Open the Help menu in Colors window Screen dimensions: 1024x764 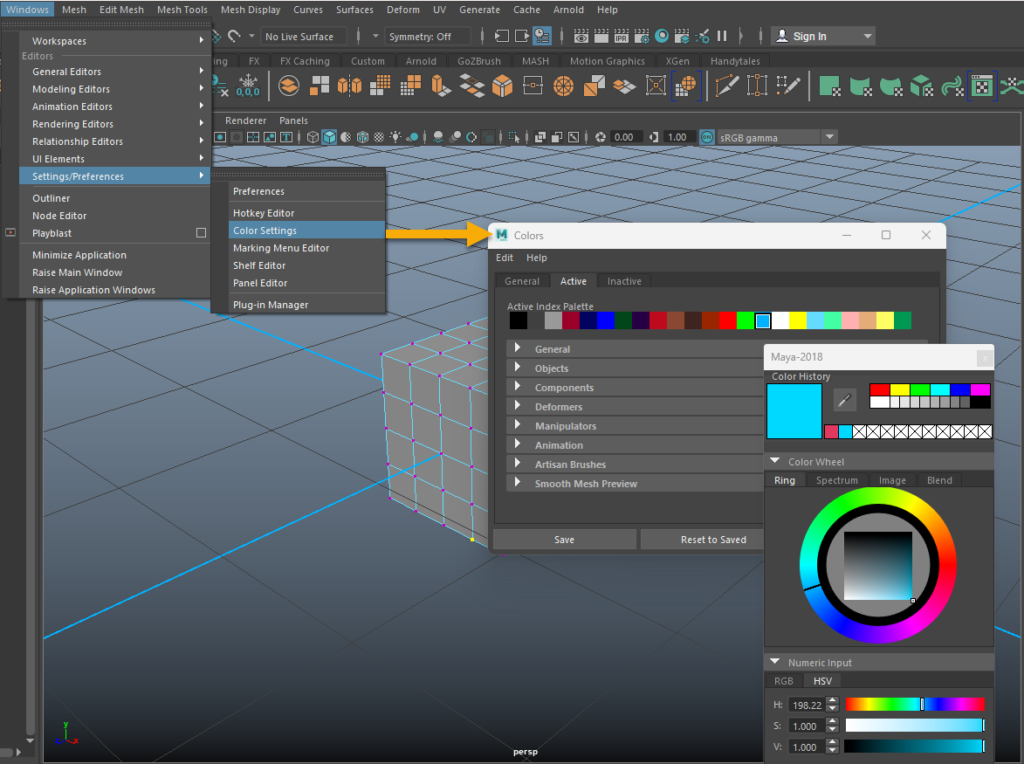[x=537, y=258]
